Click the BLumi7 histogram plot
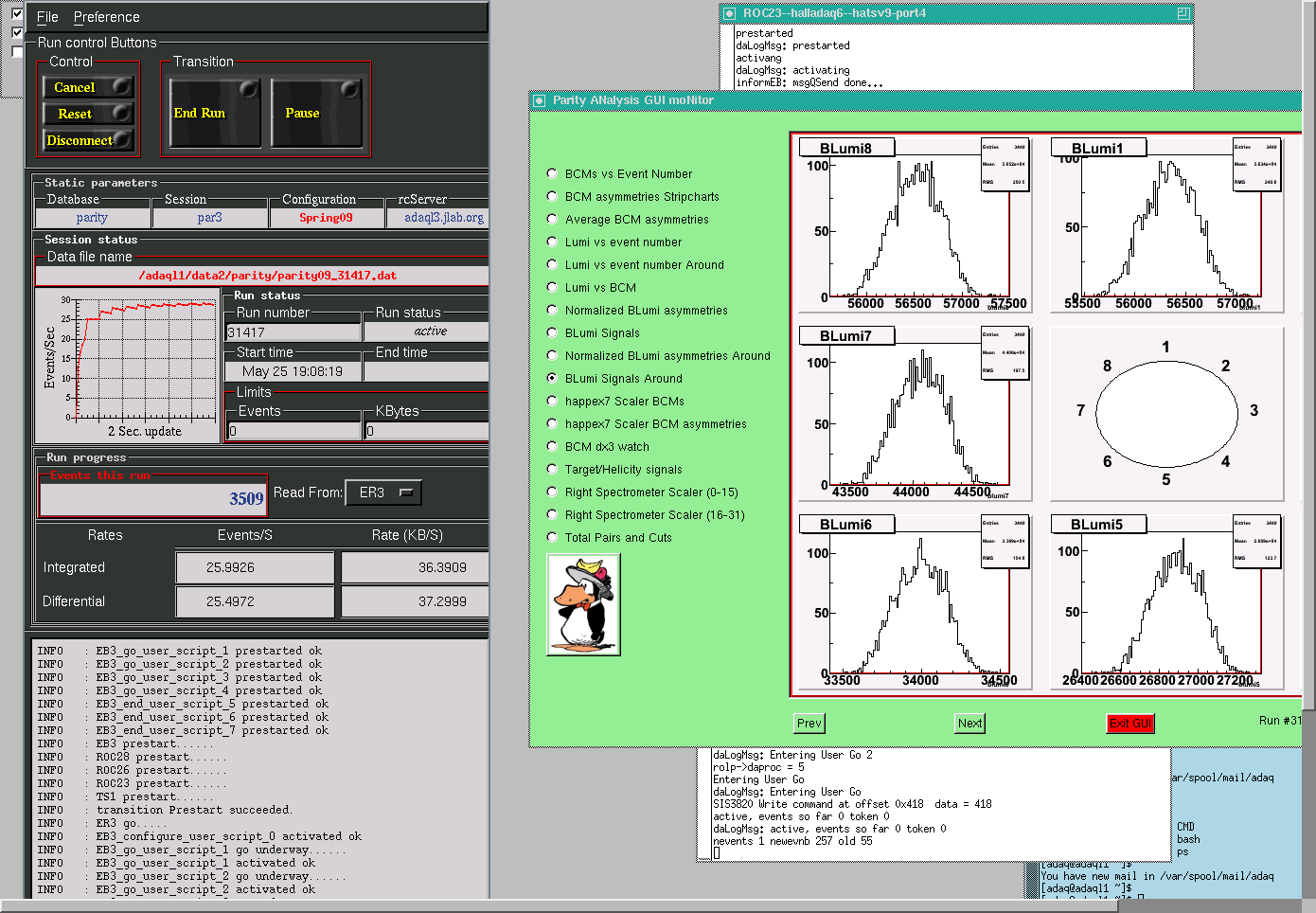 click(x=915, y=414)
